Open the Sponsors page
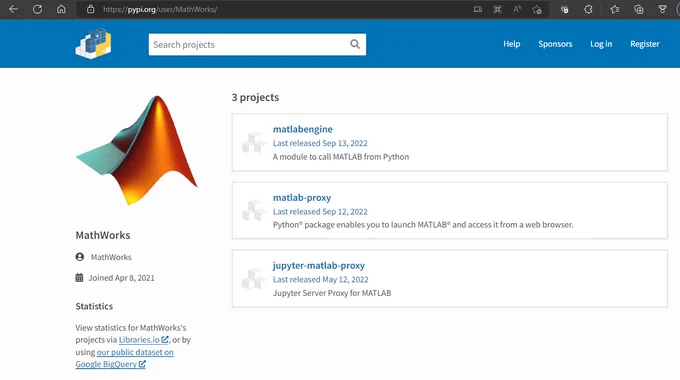Screen dimensions: 680x380 click(x=555, y=44)
